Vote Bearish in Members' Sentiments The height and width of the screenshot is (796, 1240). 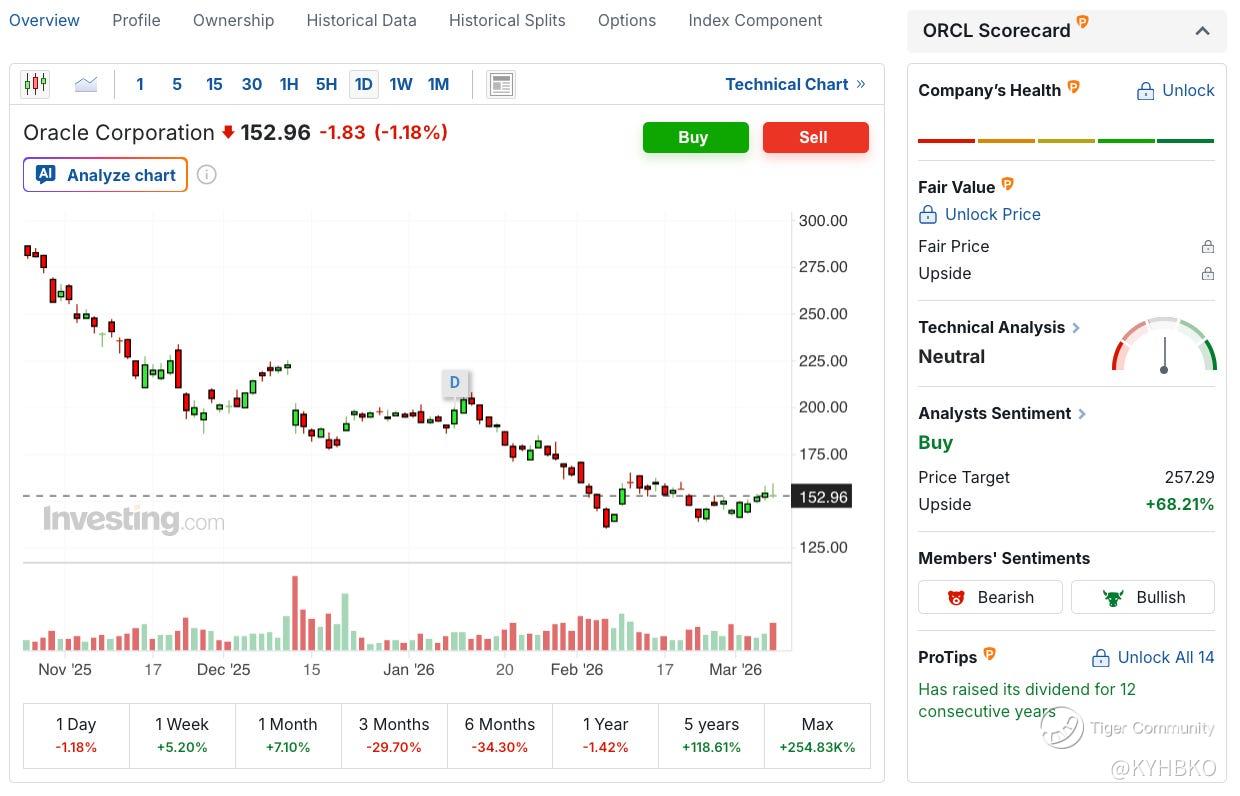tap(990, 597)
